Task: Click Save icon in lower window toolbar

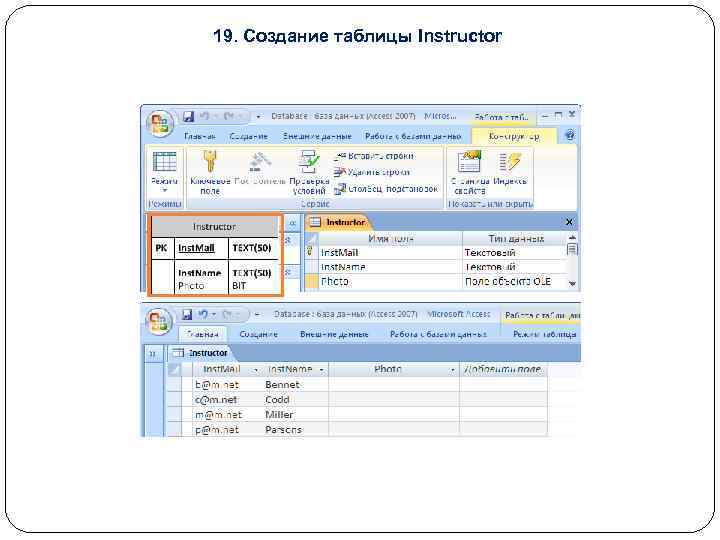Action: pos(187,315)
